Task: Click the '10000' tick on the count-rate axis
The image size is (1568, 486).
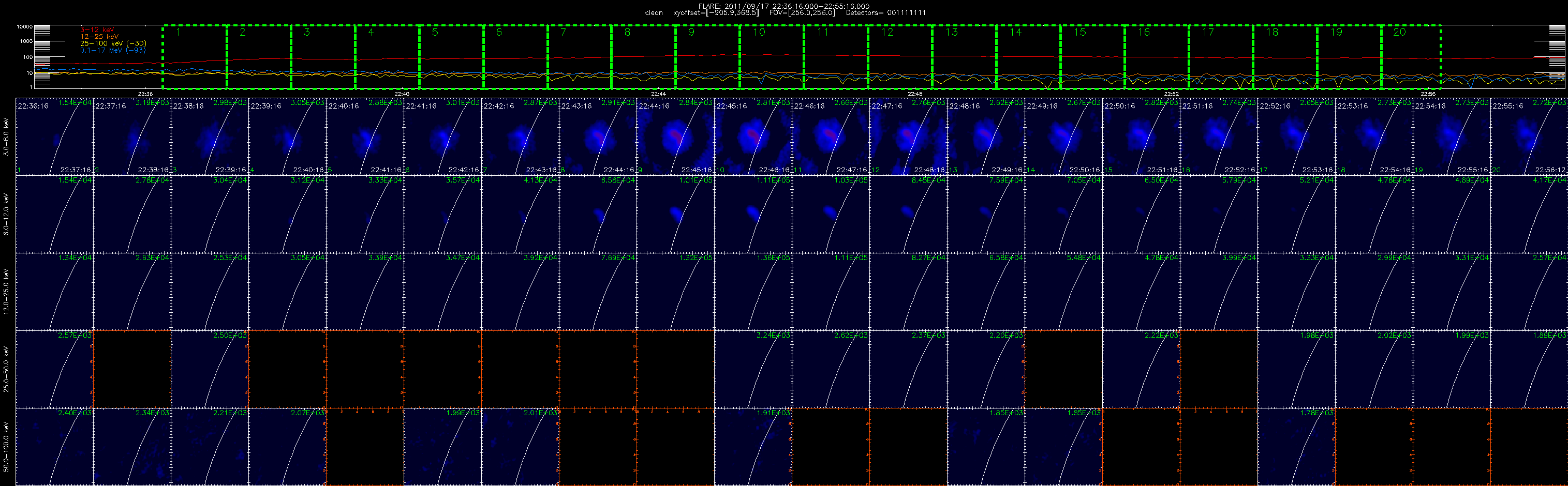Action: click(x=24, y=27)
